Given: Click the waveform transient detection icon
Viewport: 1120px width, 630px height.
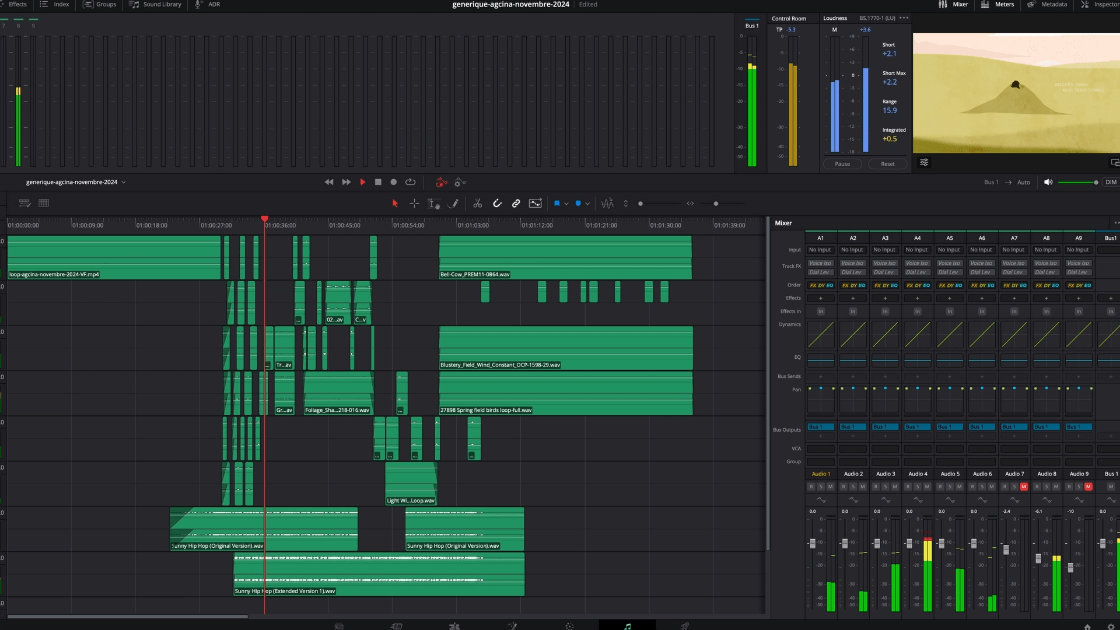Looking at the screenshot, I should (x=607, y=204).
